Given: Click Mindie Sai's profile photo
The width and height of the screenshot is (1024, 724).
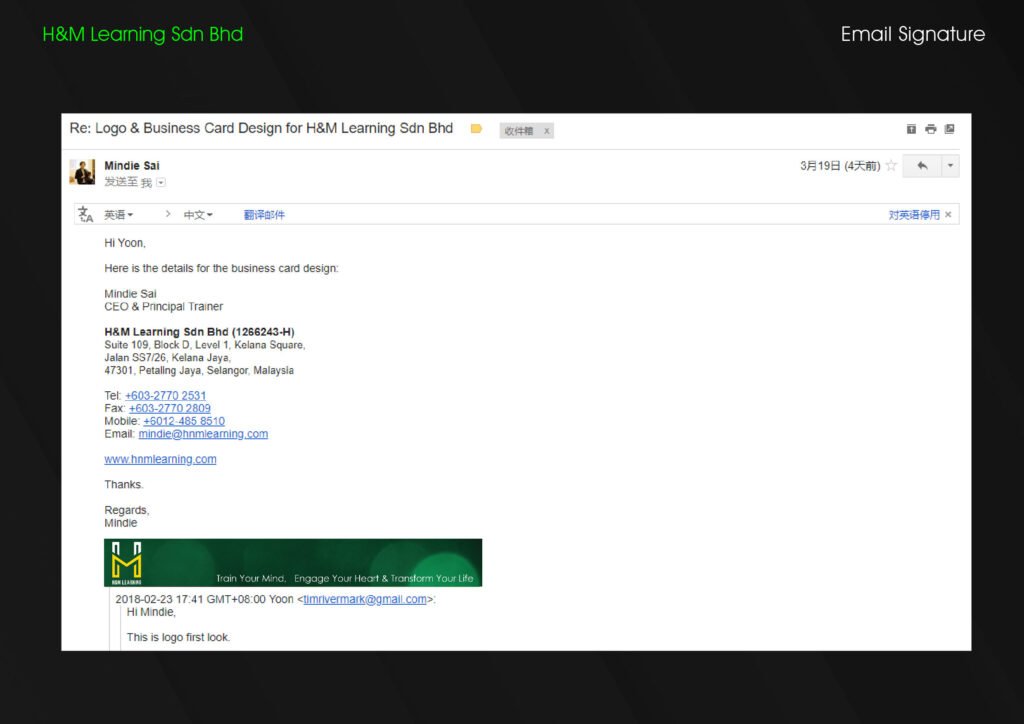Looking at the screenshot, I should pyautogui.click(x=82, y=172).
